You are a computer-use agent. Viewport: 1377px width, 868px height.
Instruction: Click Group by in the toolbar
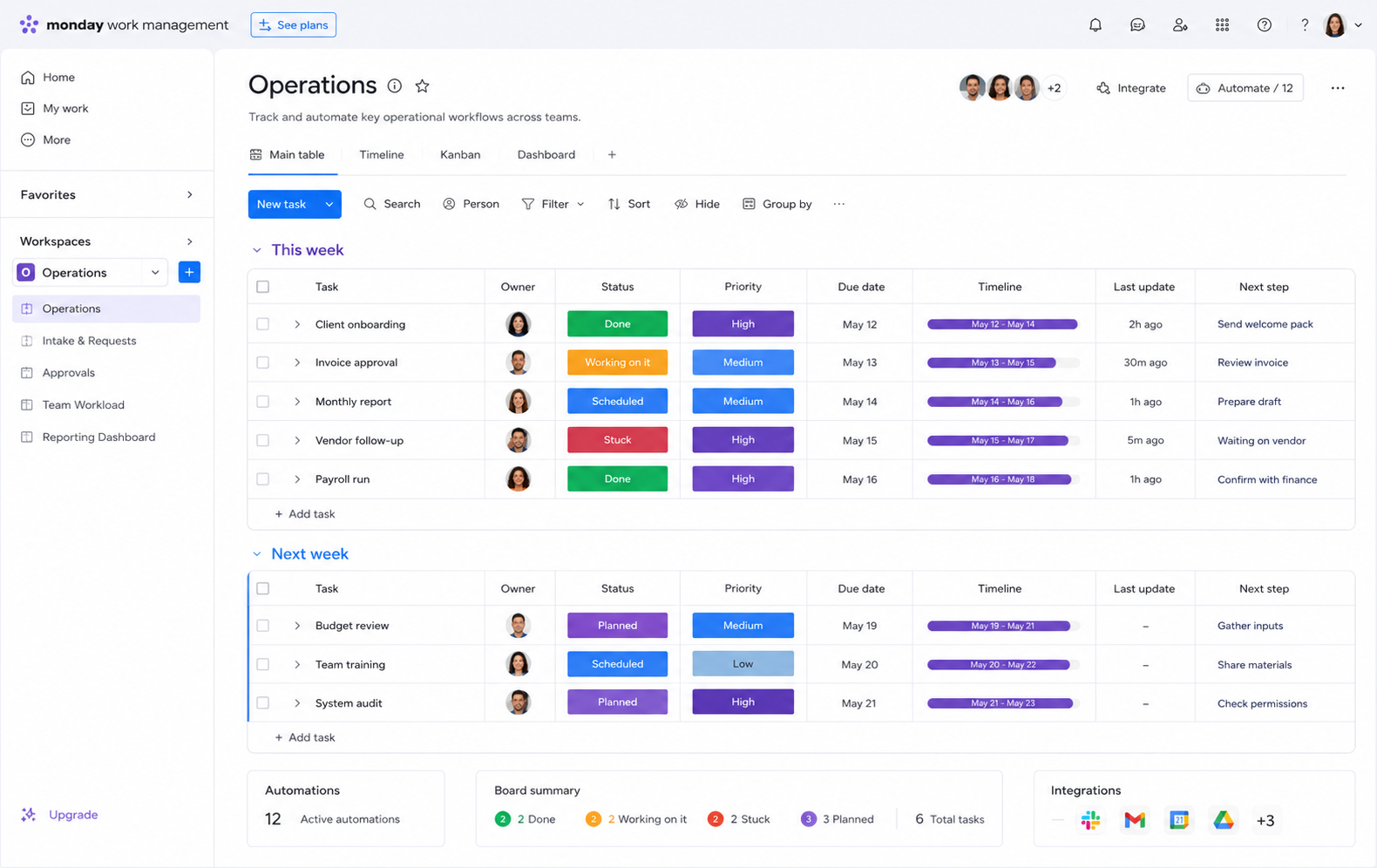[x=777, y=204]
